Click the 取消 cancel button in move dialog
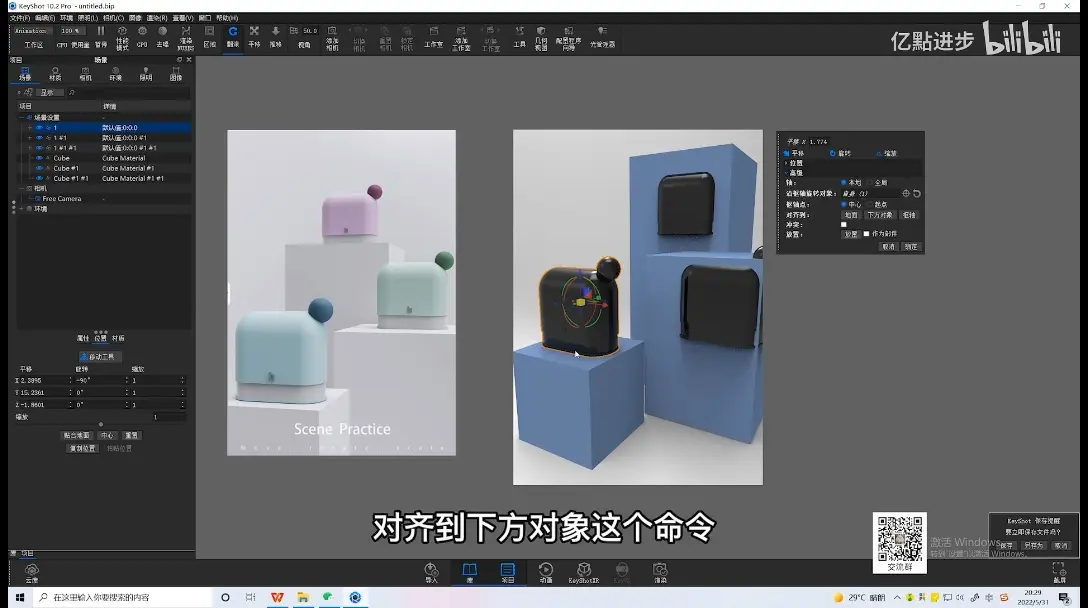This screenshot has width=1088, height=608. click(888, 246)
